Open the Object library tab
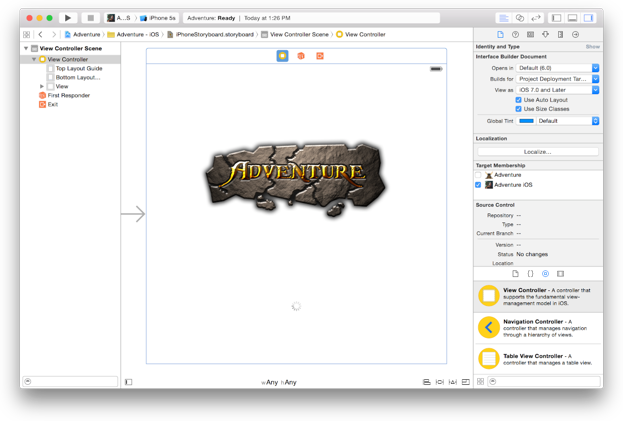Viewport: 623px width, 421px height. (546, 274)
